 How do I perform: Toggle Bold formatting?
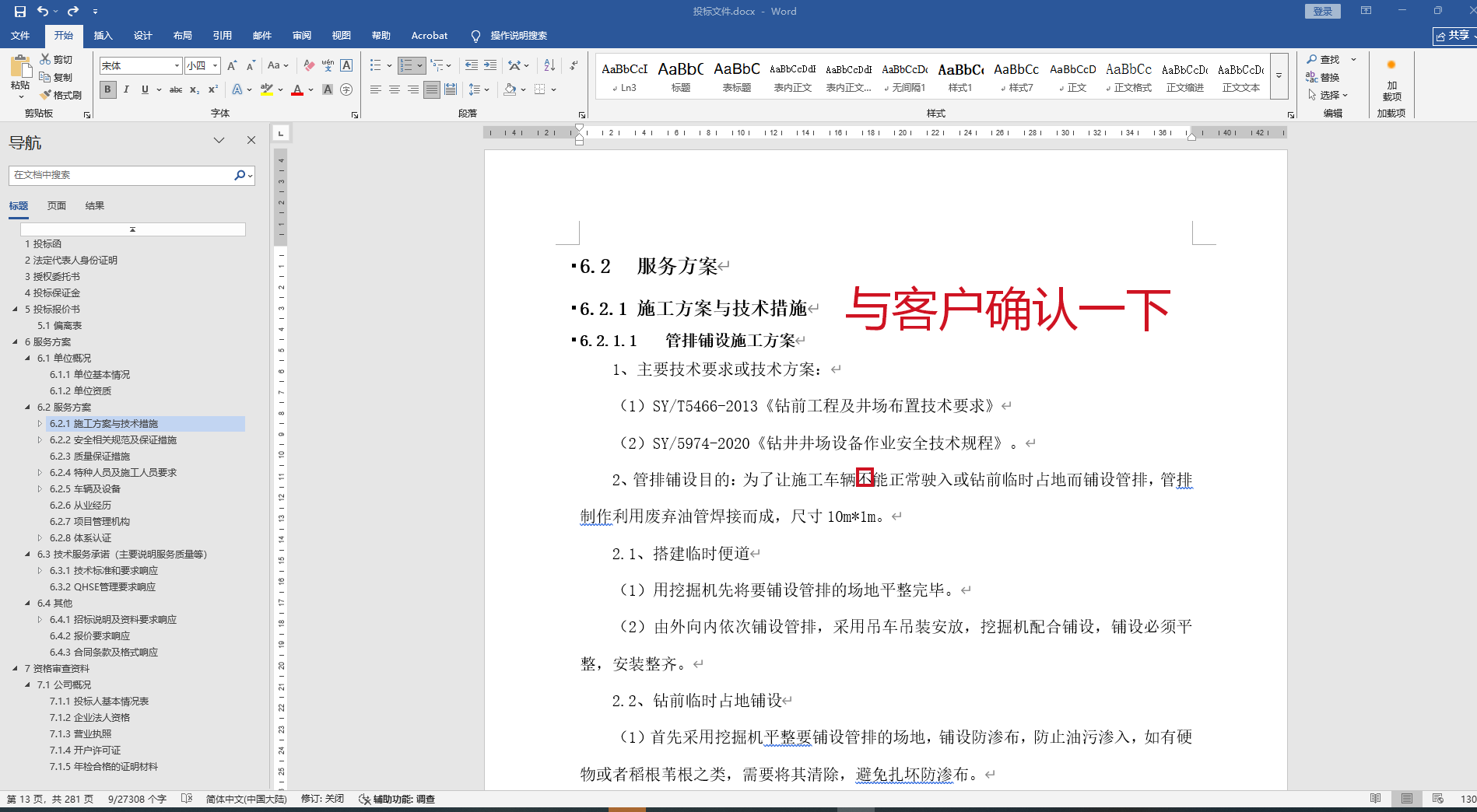(x=107, y=90)
